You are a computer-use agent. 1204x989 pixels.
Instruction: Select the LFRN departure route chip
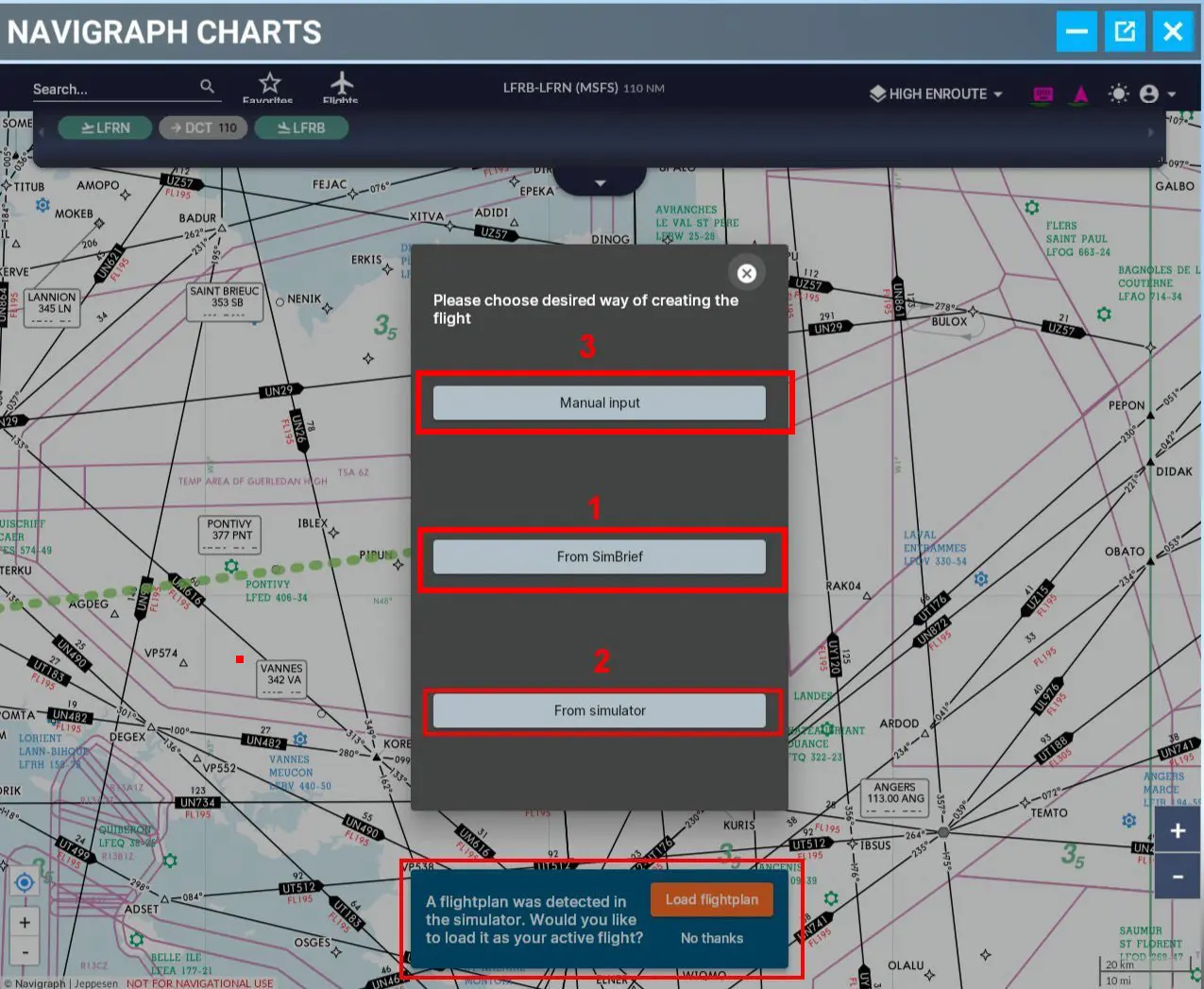click(x=105, y=128)
